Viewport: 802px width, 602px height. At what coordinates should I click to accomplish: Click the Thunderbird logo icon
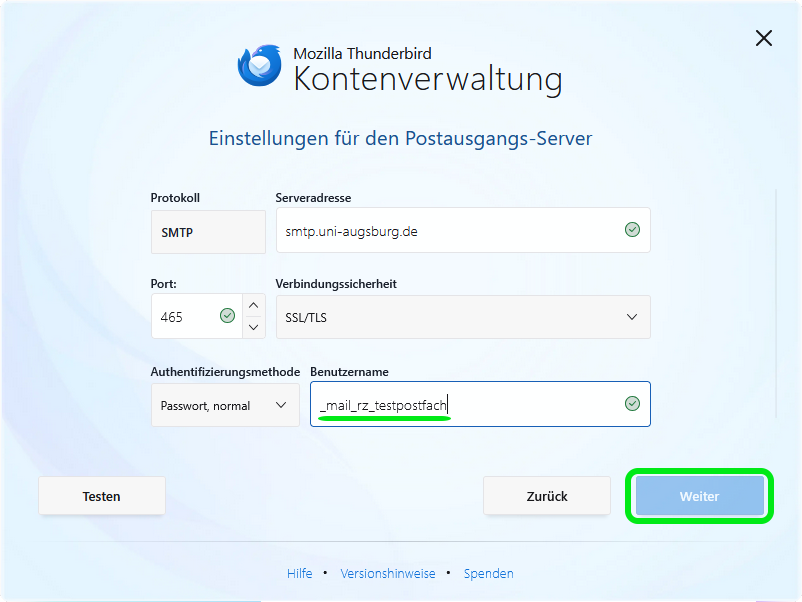point(259,65)
